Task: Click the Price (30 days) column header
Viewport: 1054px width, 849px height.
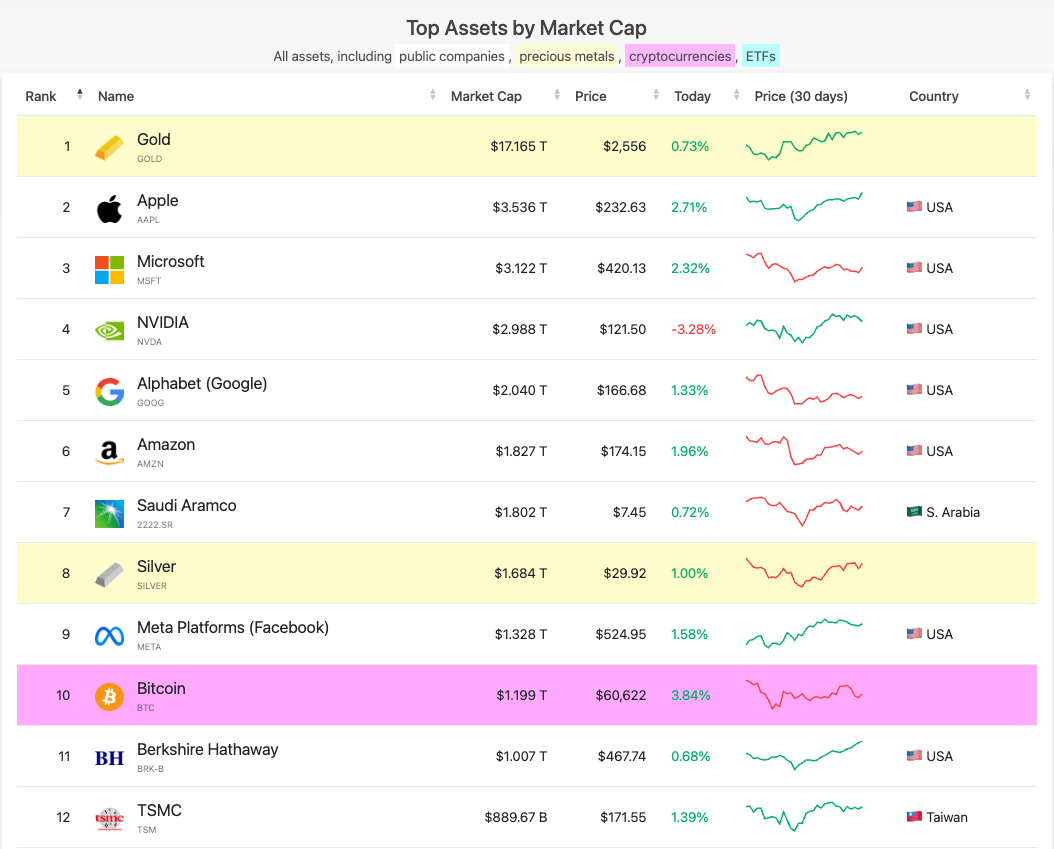Action: (x=801, y=96)
